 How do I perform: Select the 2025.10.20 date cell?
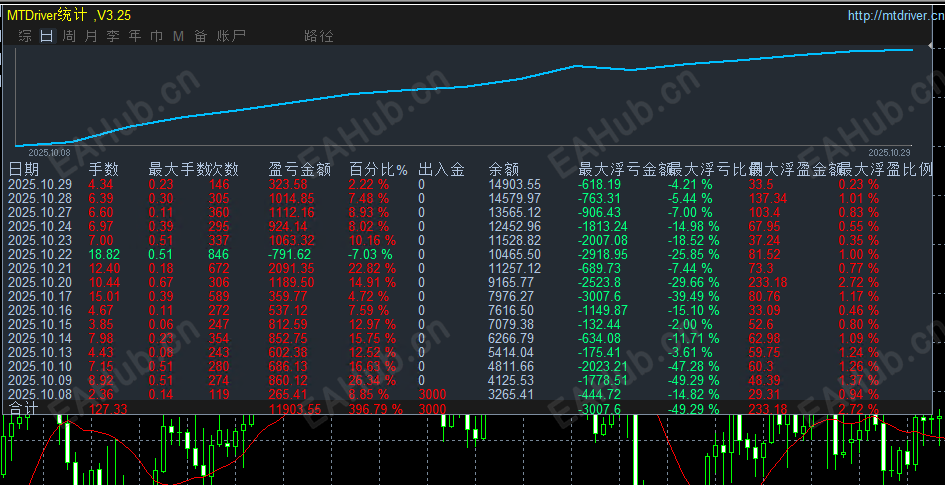point(40,282)
